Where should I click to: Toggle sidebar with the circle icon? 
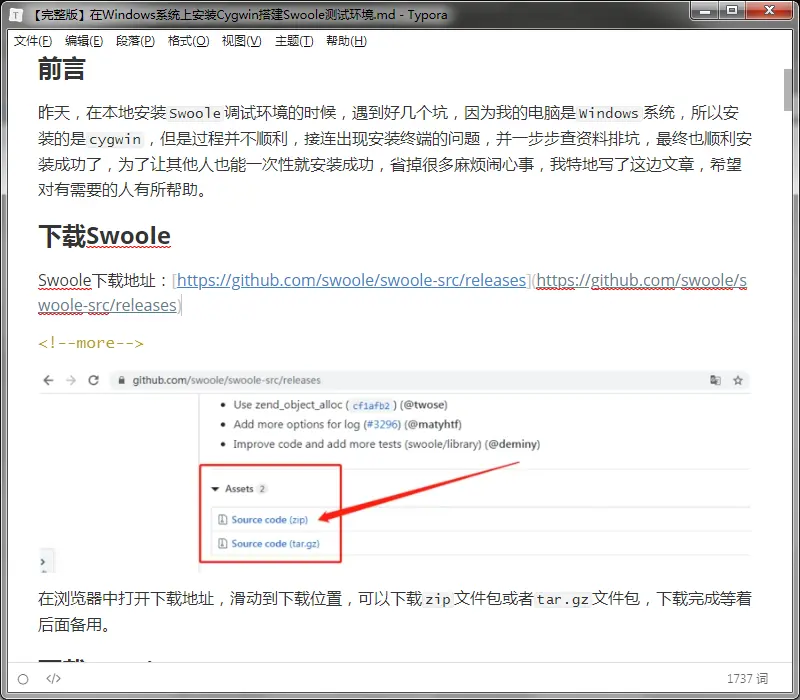pos(23,679)
